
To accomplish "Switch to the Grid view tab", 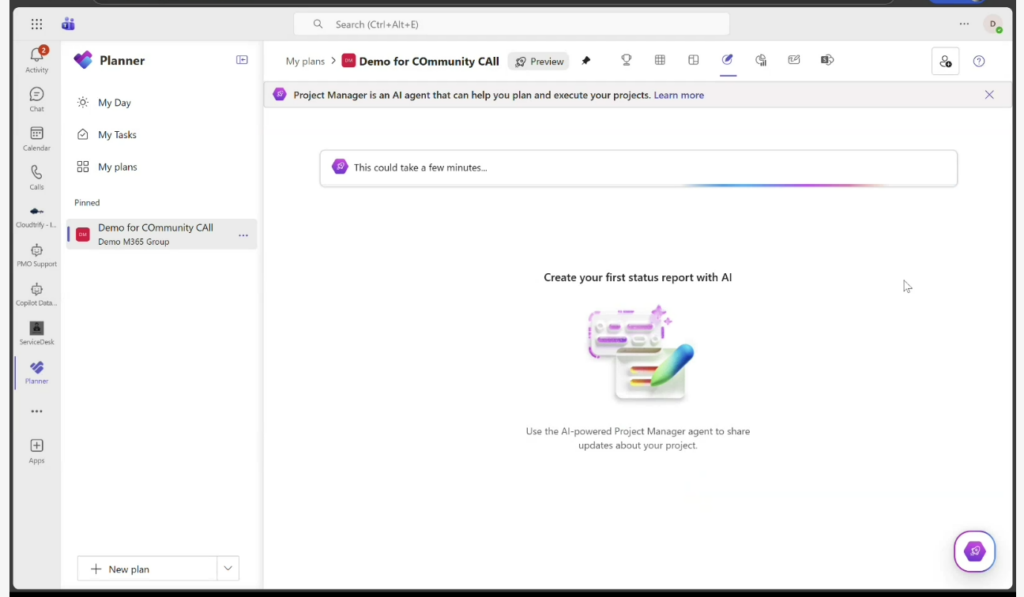I will (660, 60).
